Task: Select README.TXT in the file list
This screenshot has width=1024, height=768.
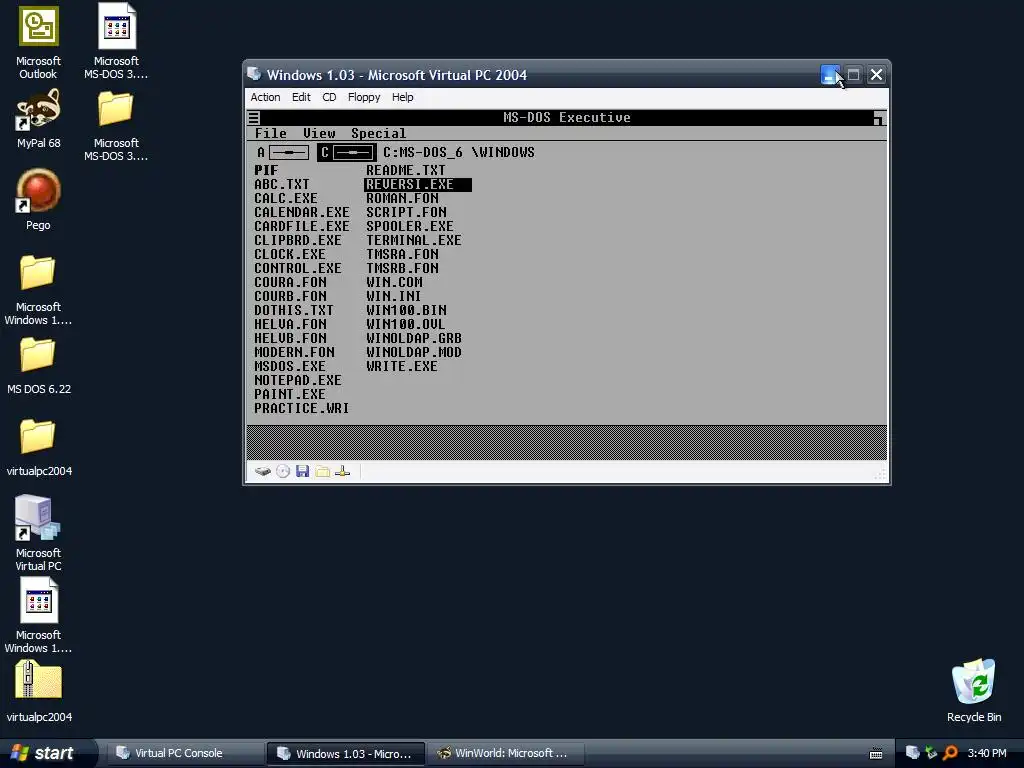Action: 406,170
